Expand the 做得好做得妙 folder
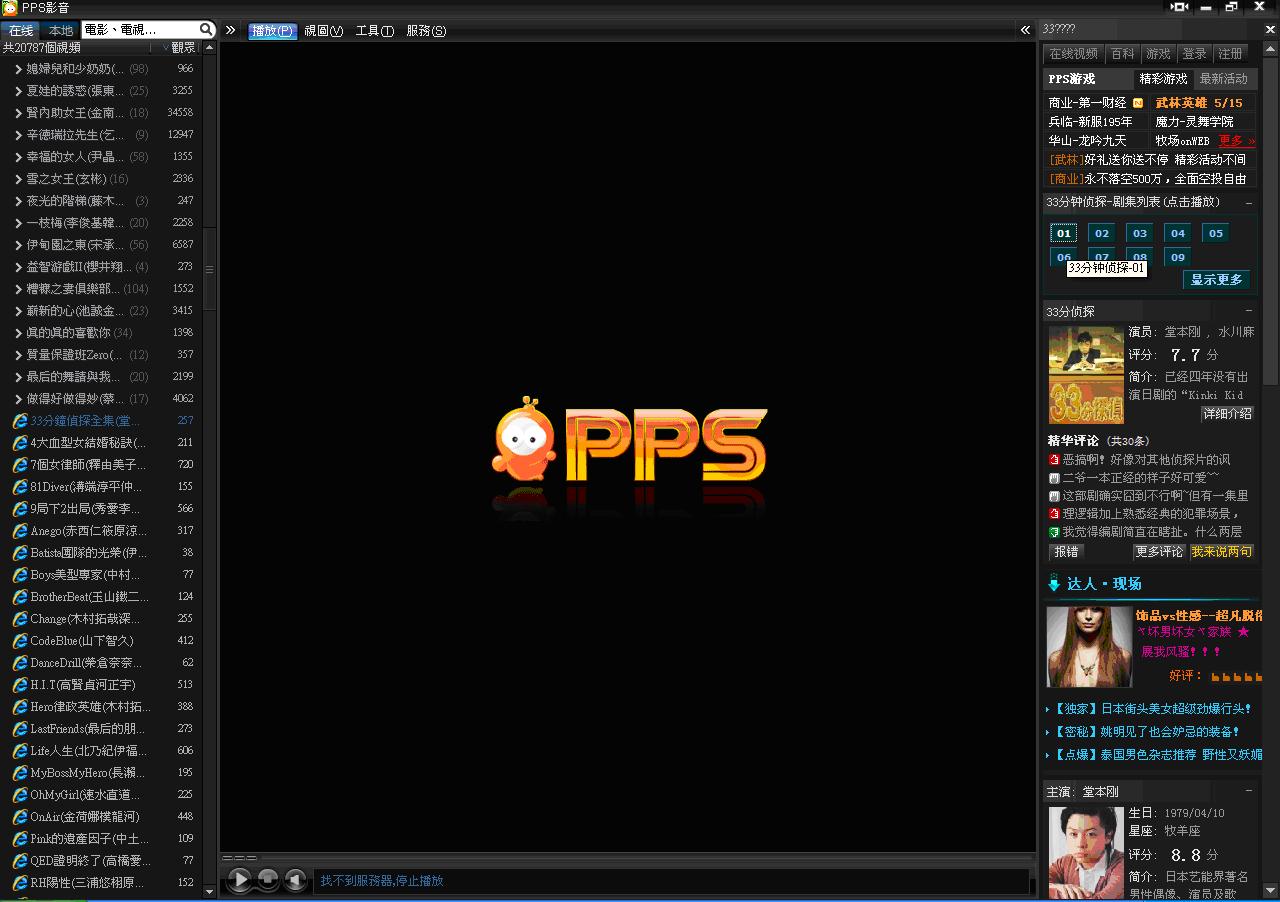The height and width of the screenshot is (902, 1280). coord(18,399)
